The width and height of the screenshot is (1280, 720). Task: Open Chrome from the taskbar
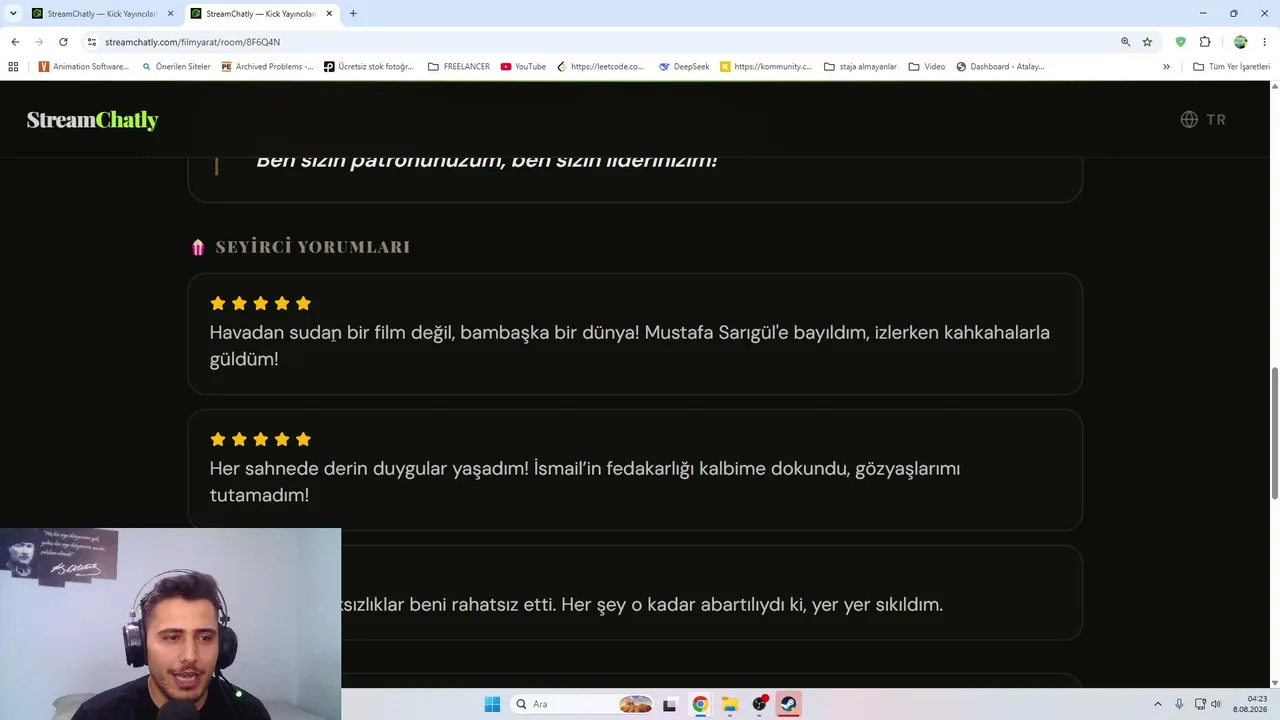coord(700,704)
